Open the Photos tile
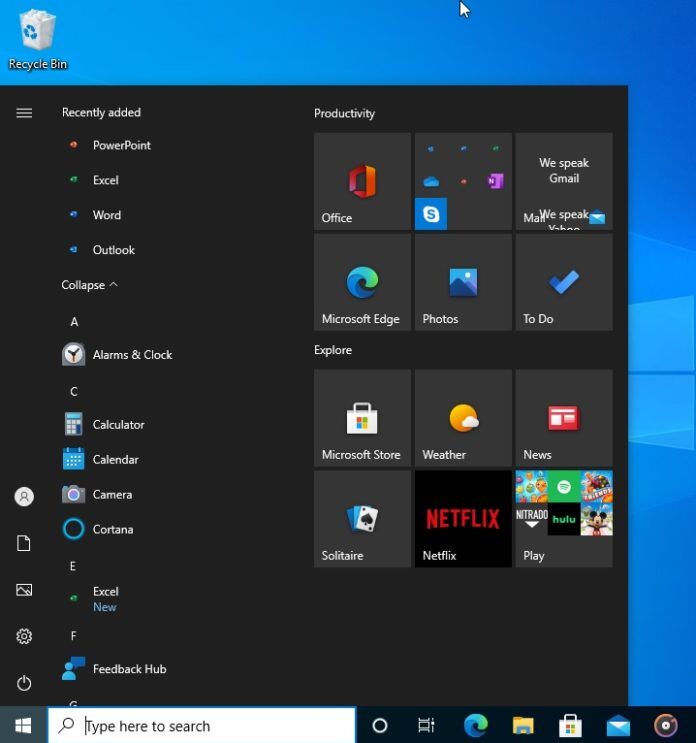The height and width of the screenshot is (743, 696). click(x=463, y=283)
